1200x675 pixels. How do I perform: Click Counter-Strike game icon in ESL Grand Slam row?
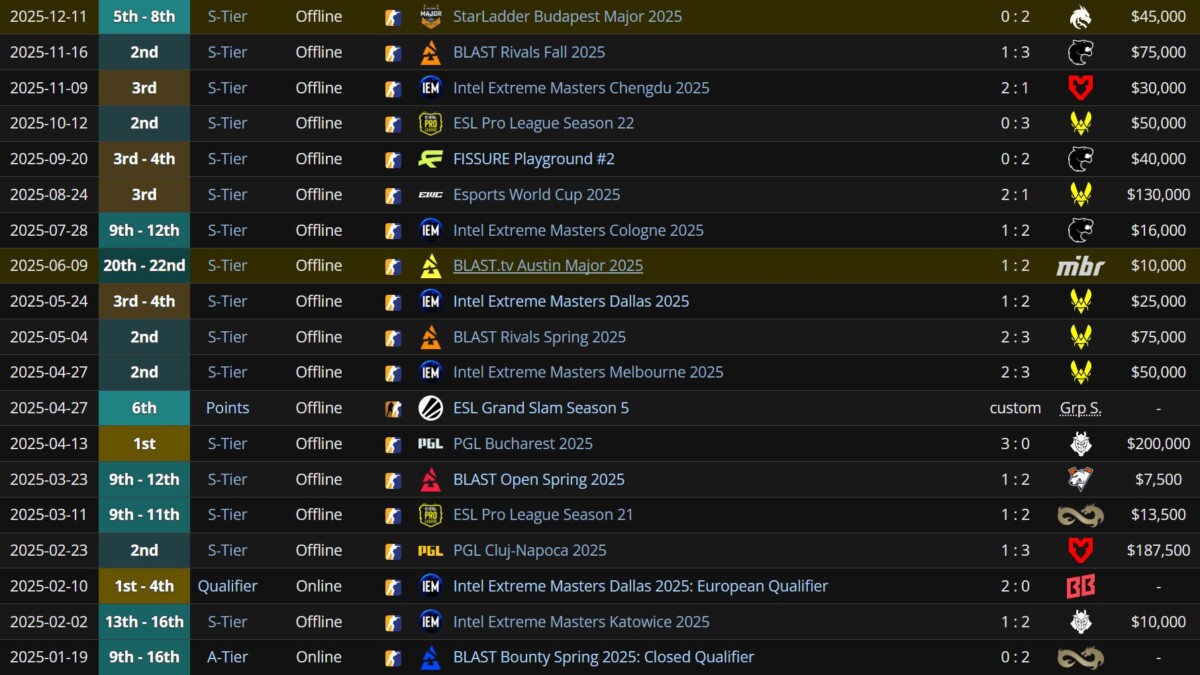point(394,408)
